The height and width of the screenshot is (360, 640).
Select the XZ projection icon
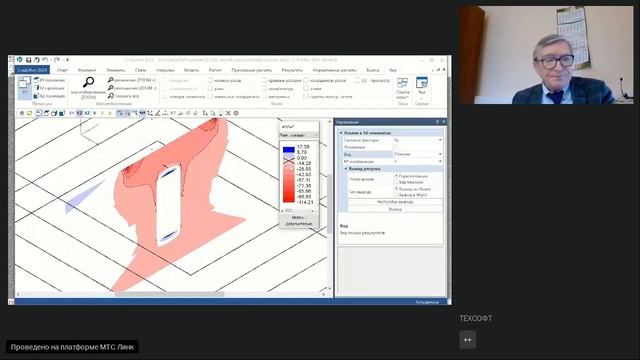tap(36, 96)
